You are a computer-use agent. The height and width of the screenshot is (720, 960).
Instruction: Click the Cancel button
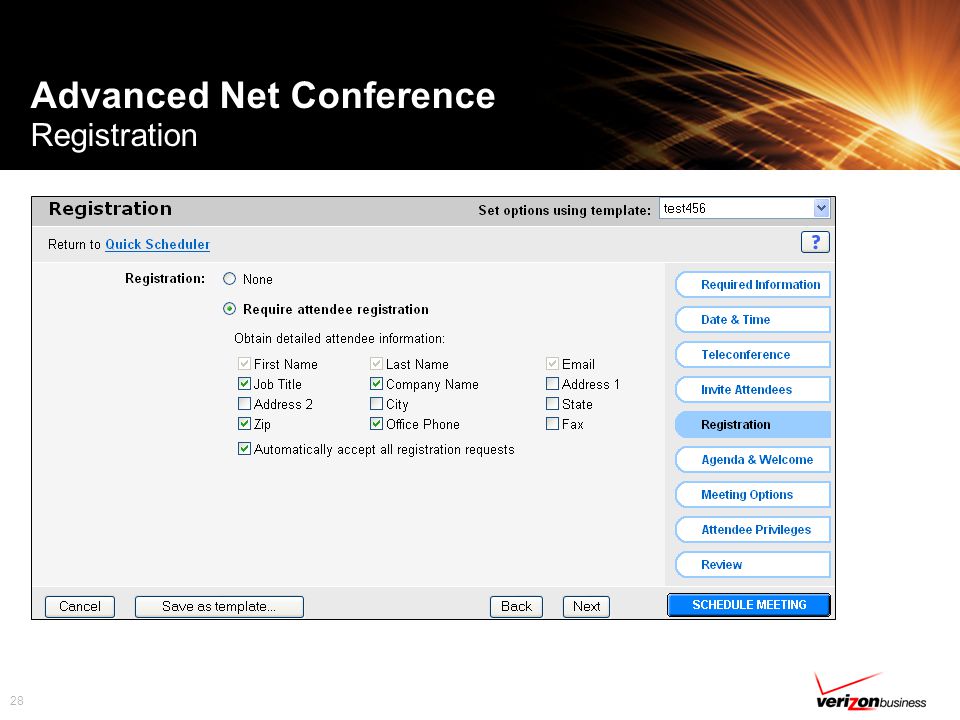[x=80, y=607]
